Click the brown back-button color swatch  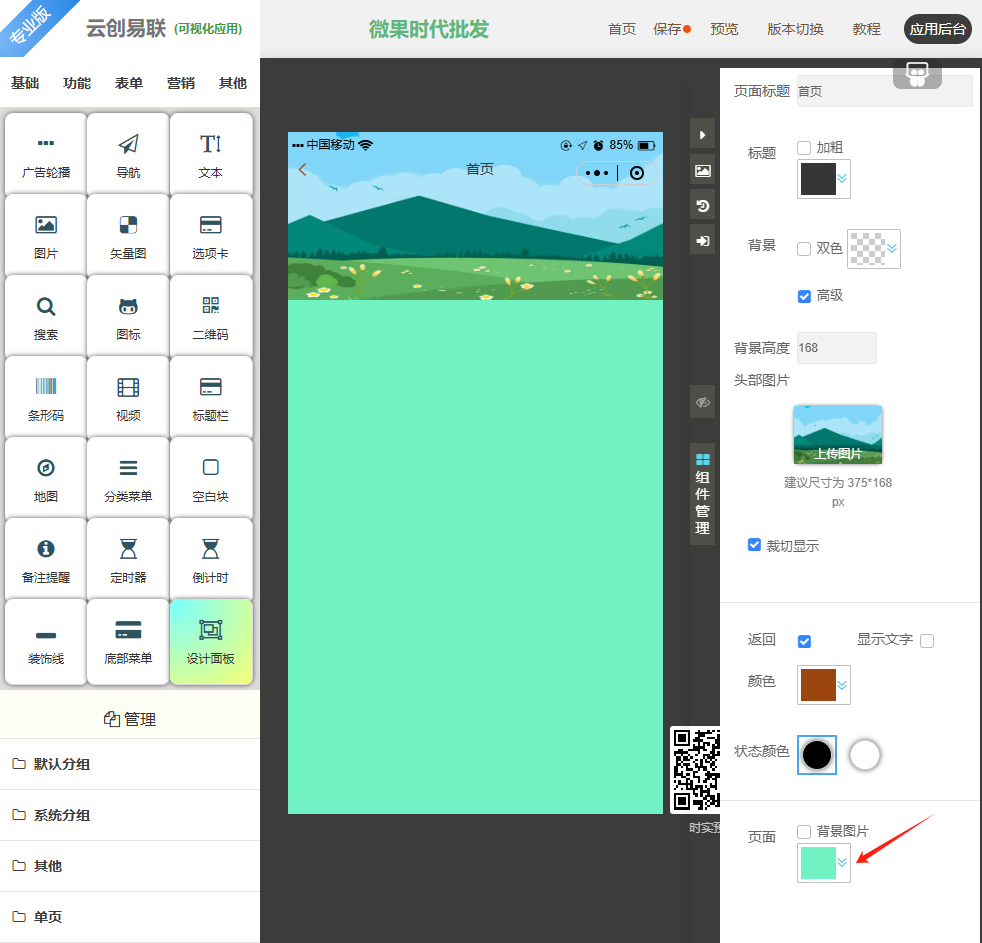pos(817,685)
